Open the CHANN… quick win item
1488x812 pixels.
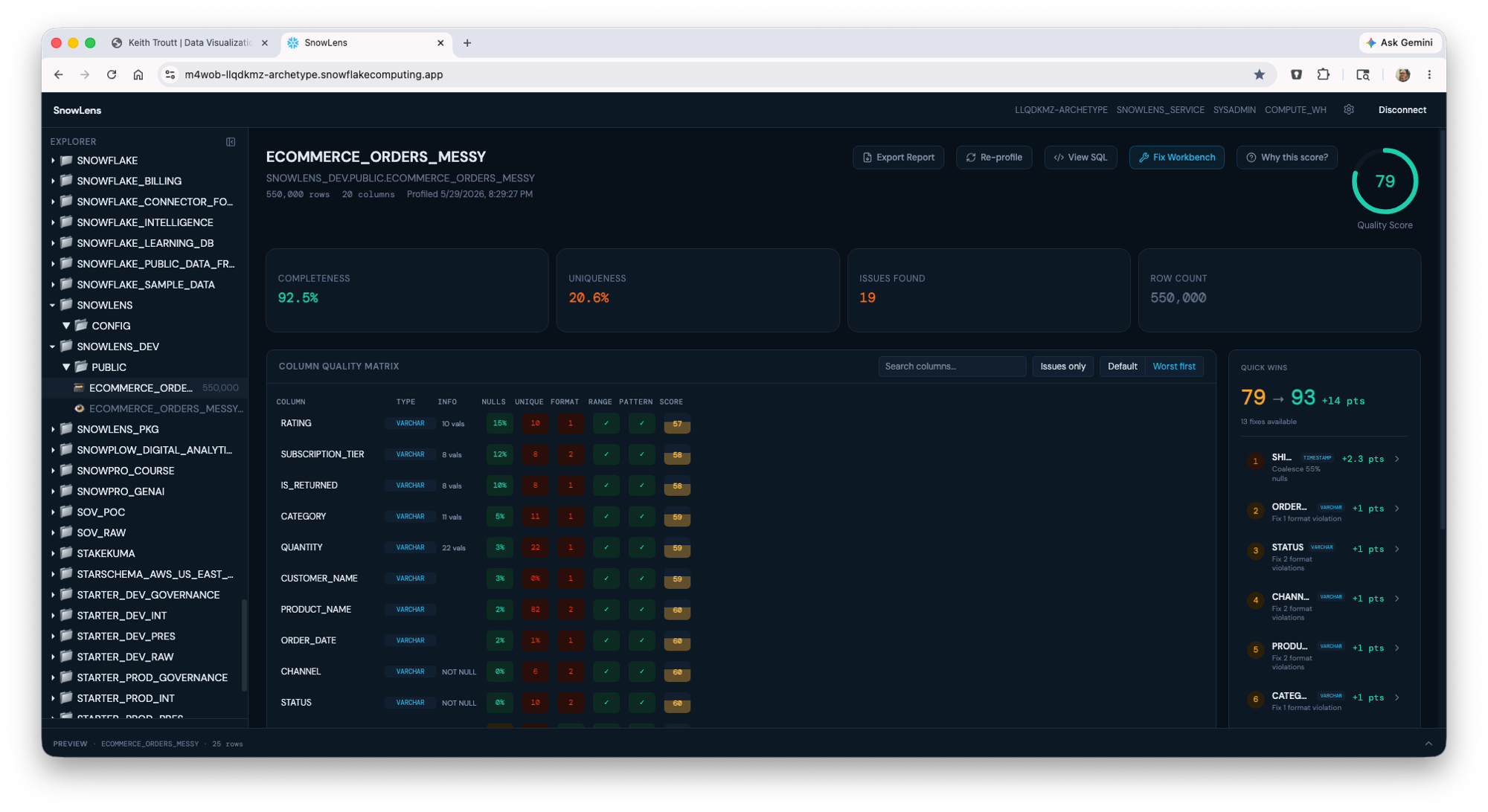(x=1324, y=606)
